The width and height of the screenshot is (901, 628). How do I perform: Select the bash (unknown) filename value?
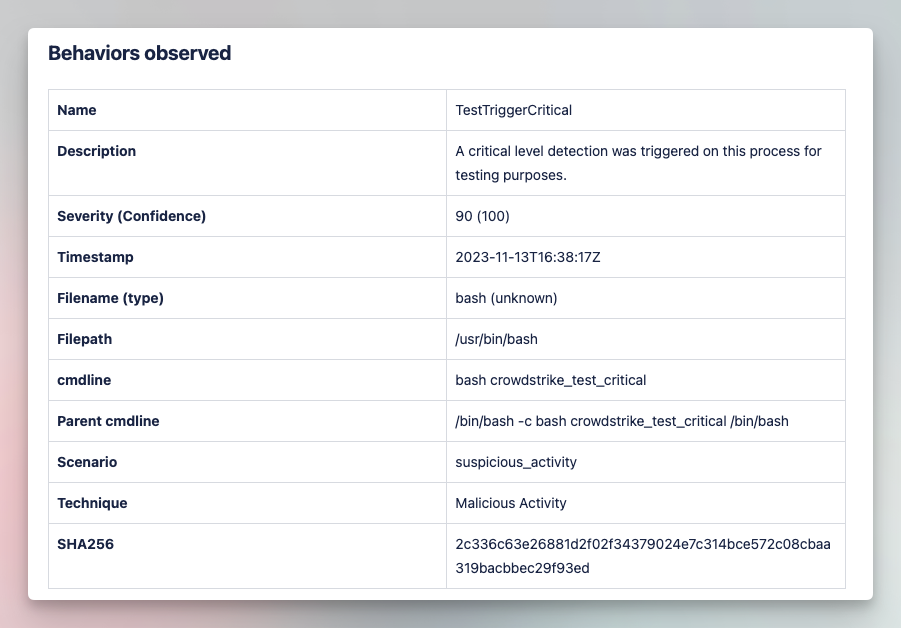(x=506, y=298)
